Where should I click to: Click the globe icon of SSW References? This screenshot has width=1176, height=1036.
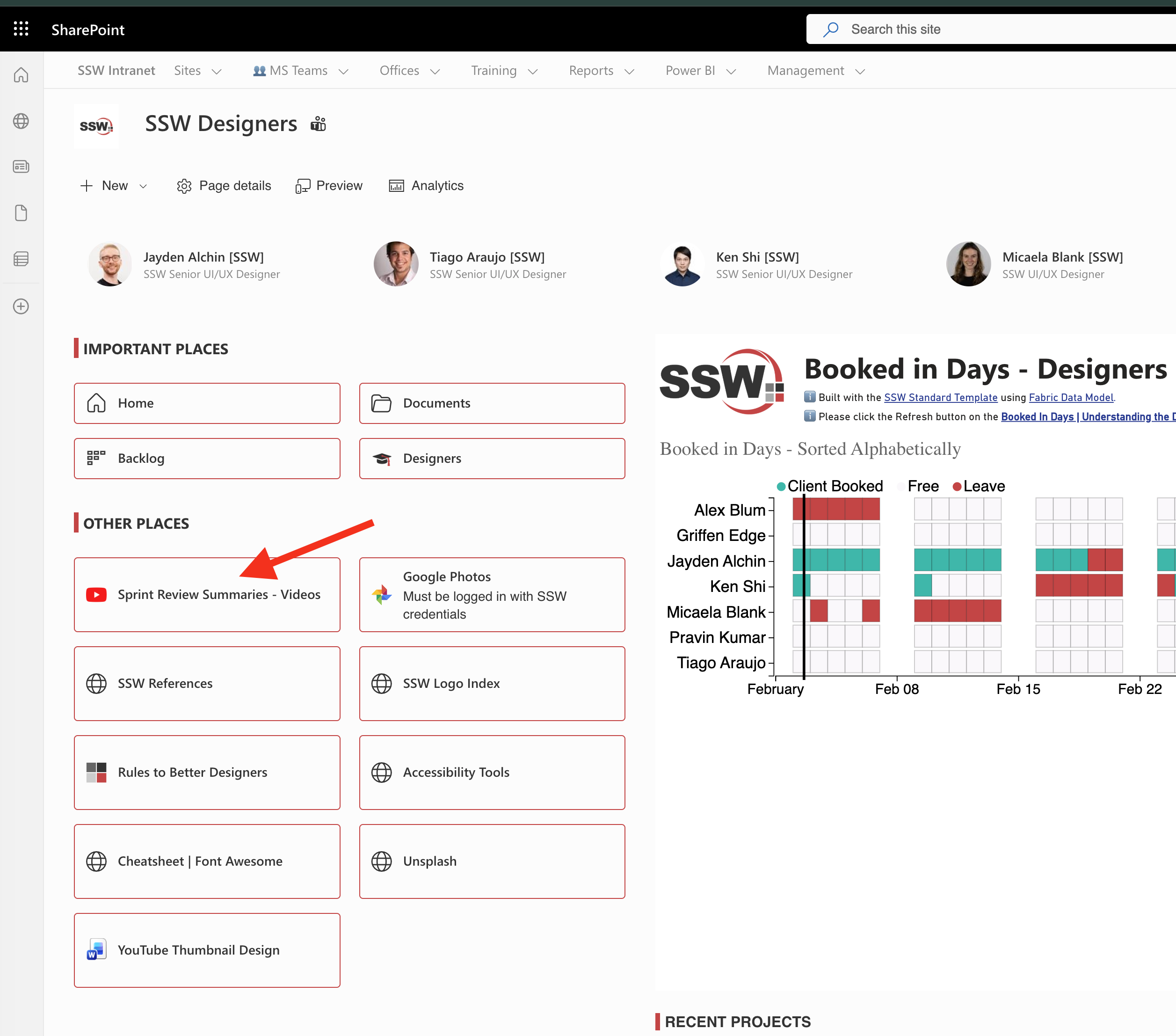coord(96,683)
